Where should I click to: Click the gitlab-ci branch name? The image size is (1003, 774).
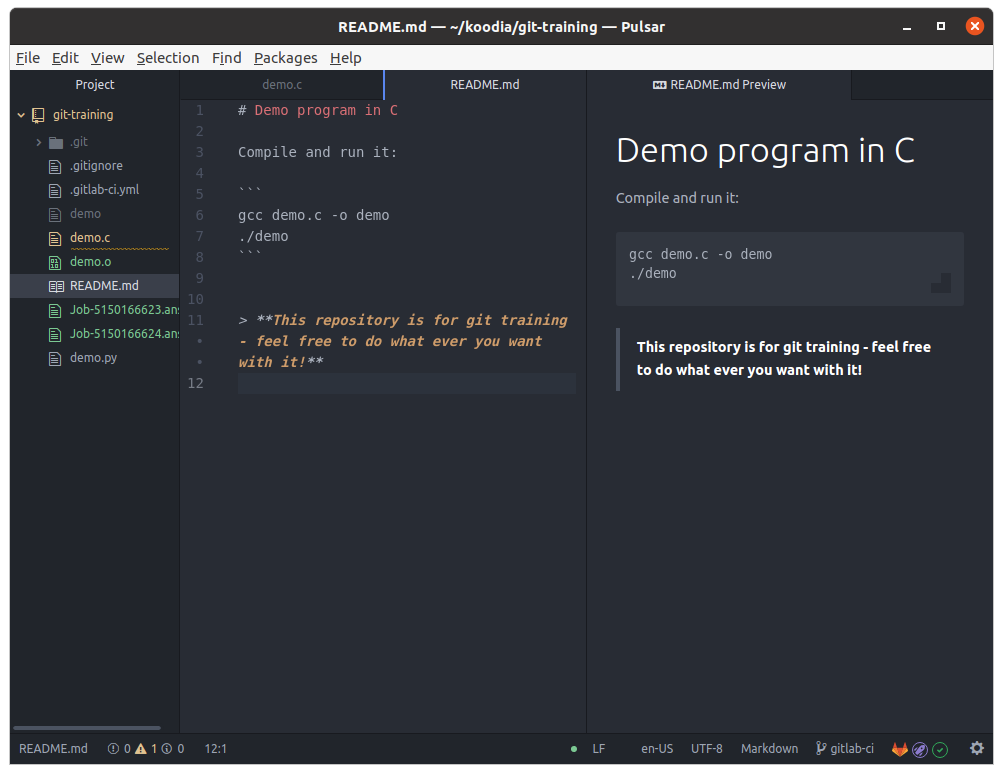point(852,748)
